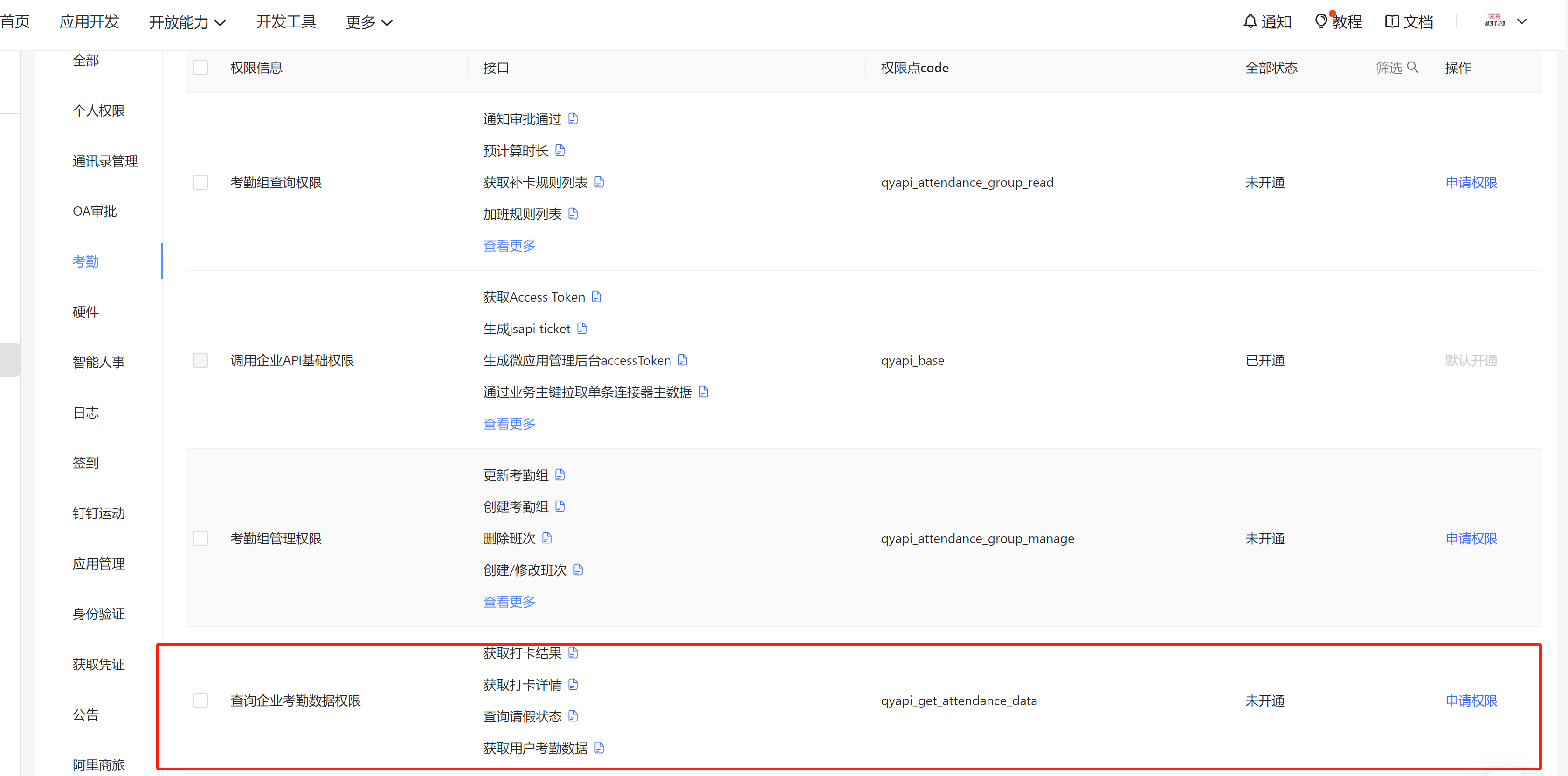Viewport: 1568px width, 776px height.
Task: Open doc icon next to 获取Access Token
Action: [596, 296]
